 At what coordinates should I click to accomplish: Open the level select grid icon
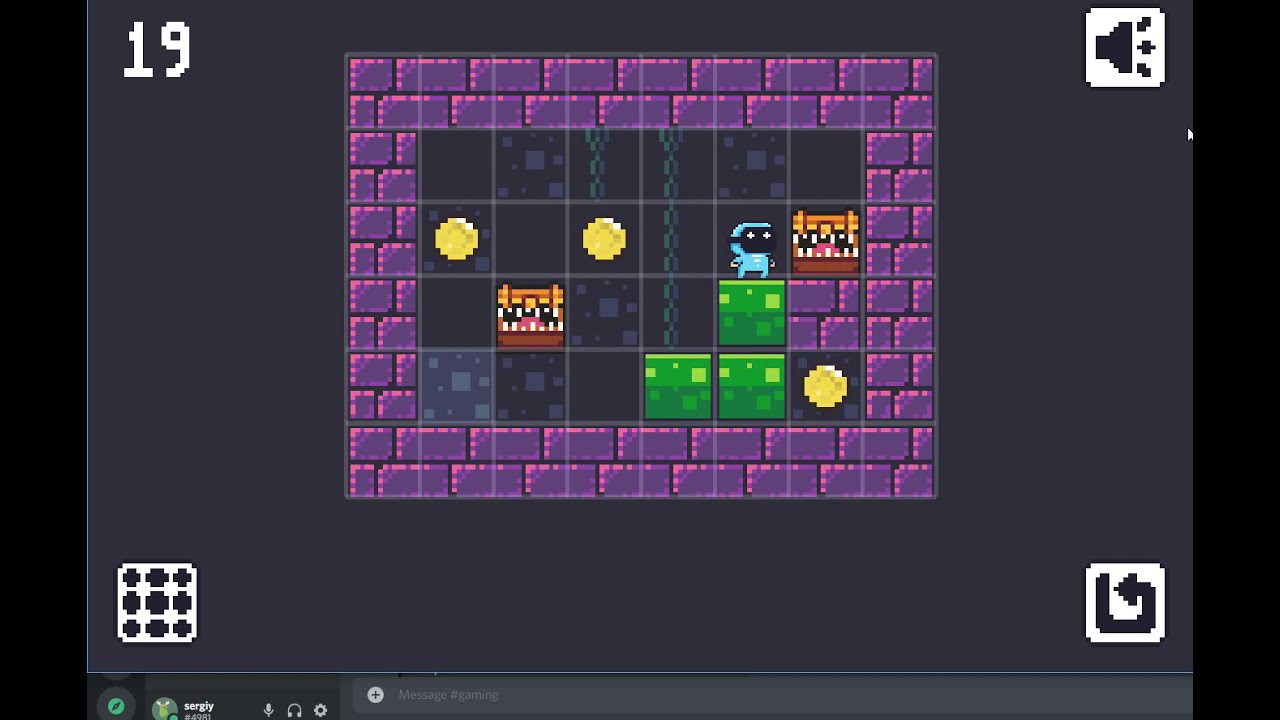(x=157, y=602)
